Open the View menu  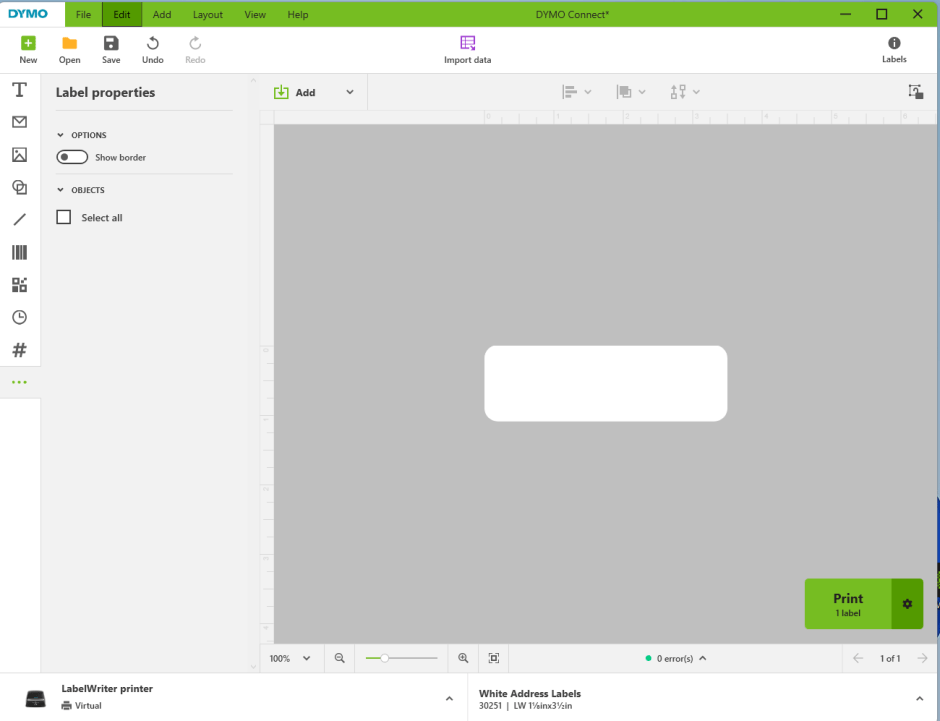(x=255, y=14)
